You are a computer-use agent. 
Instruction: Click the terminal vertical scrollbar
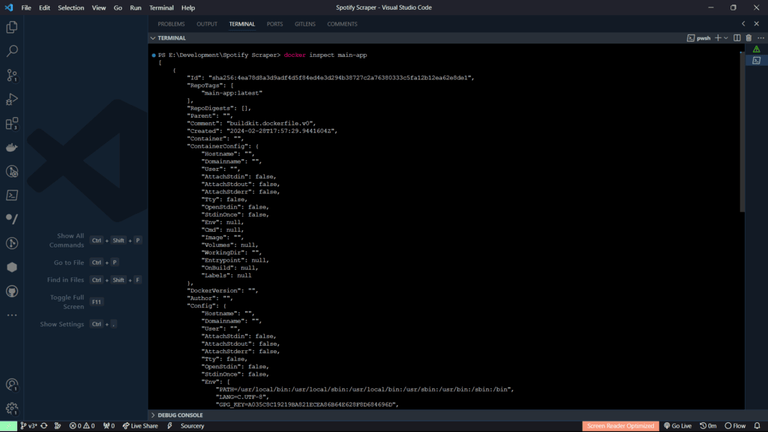[742, 132]
